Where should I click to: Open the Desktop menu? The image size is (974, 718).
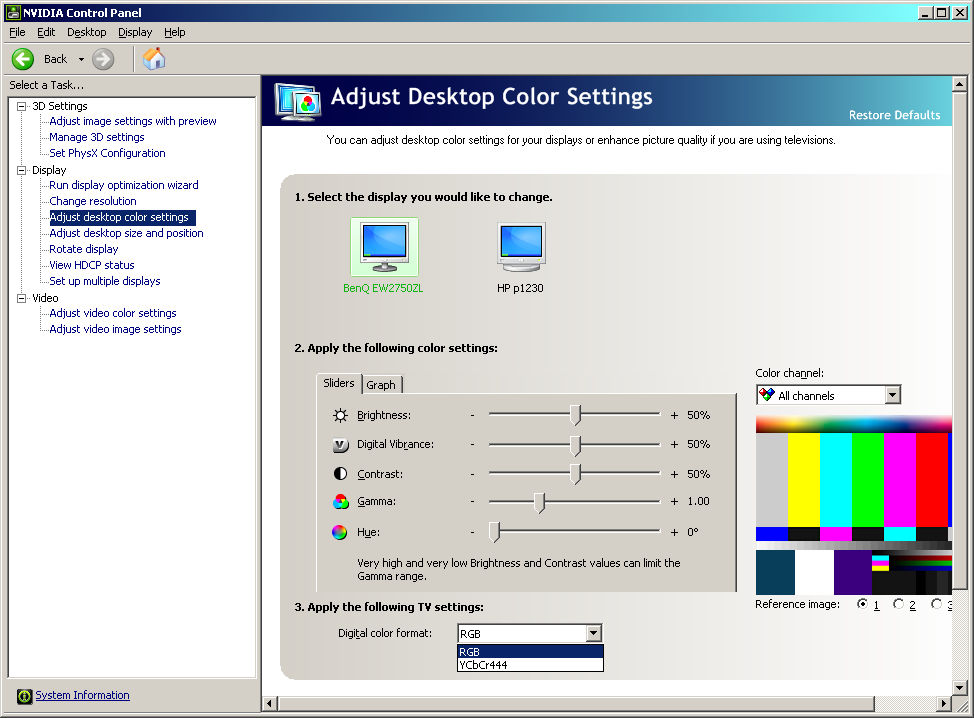[87, 32]
